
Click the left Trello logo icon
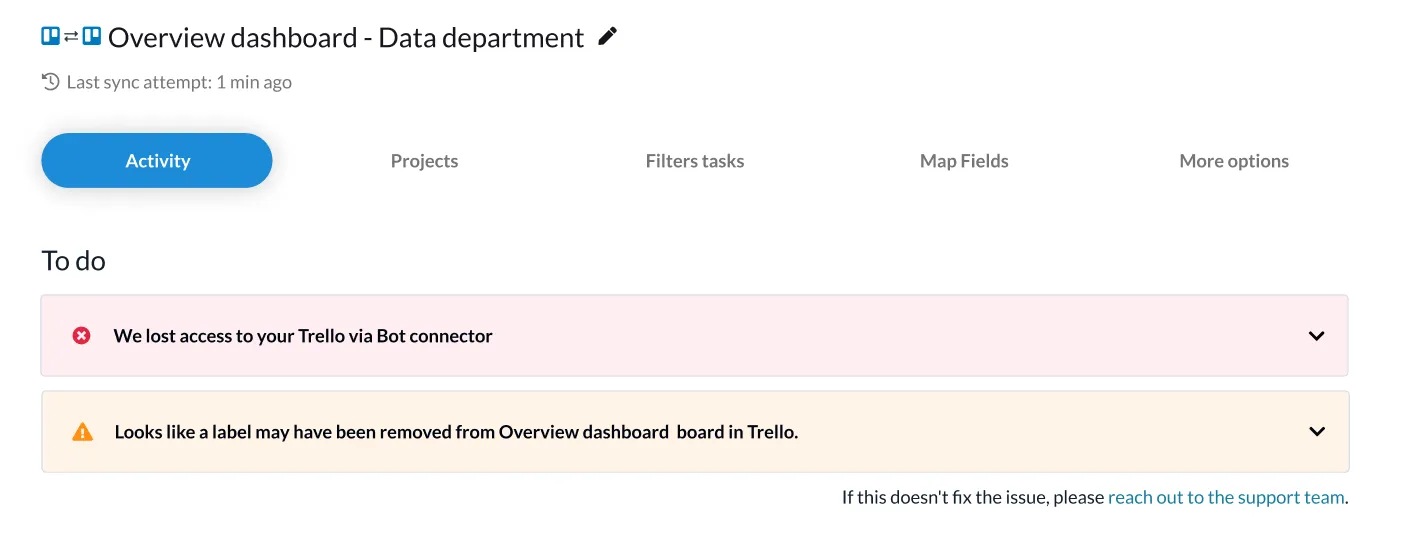(x=51, y=37)
